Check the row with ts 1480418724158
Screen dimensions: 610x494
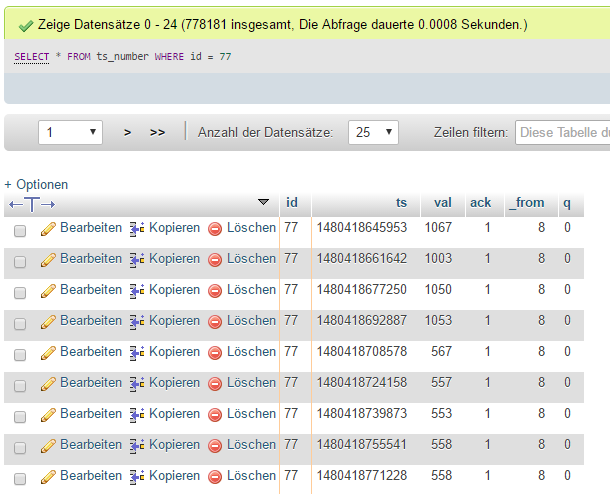pyautogui.click(x=20, y=386)
